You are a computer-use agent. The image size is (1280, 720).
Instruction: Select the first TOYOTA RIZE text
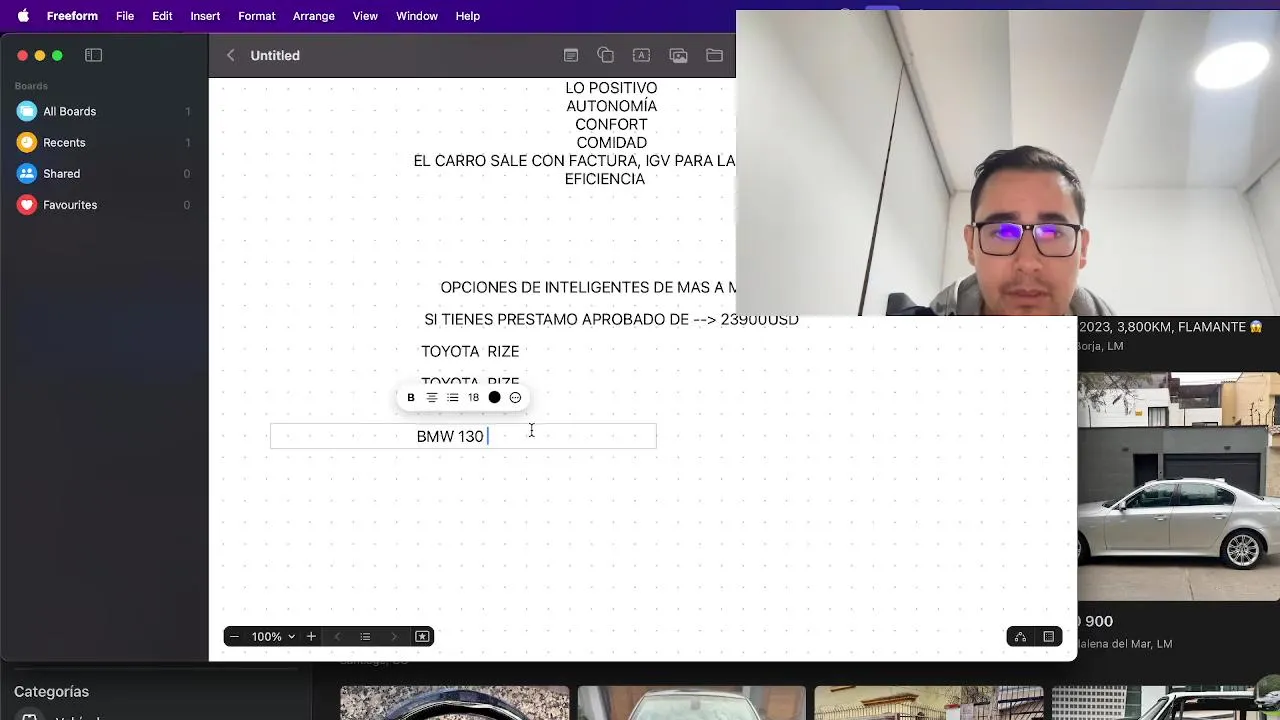470,352
